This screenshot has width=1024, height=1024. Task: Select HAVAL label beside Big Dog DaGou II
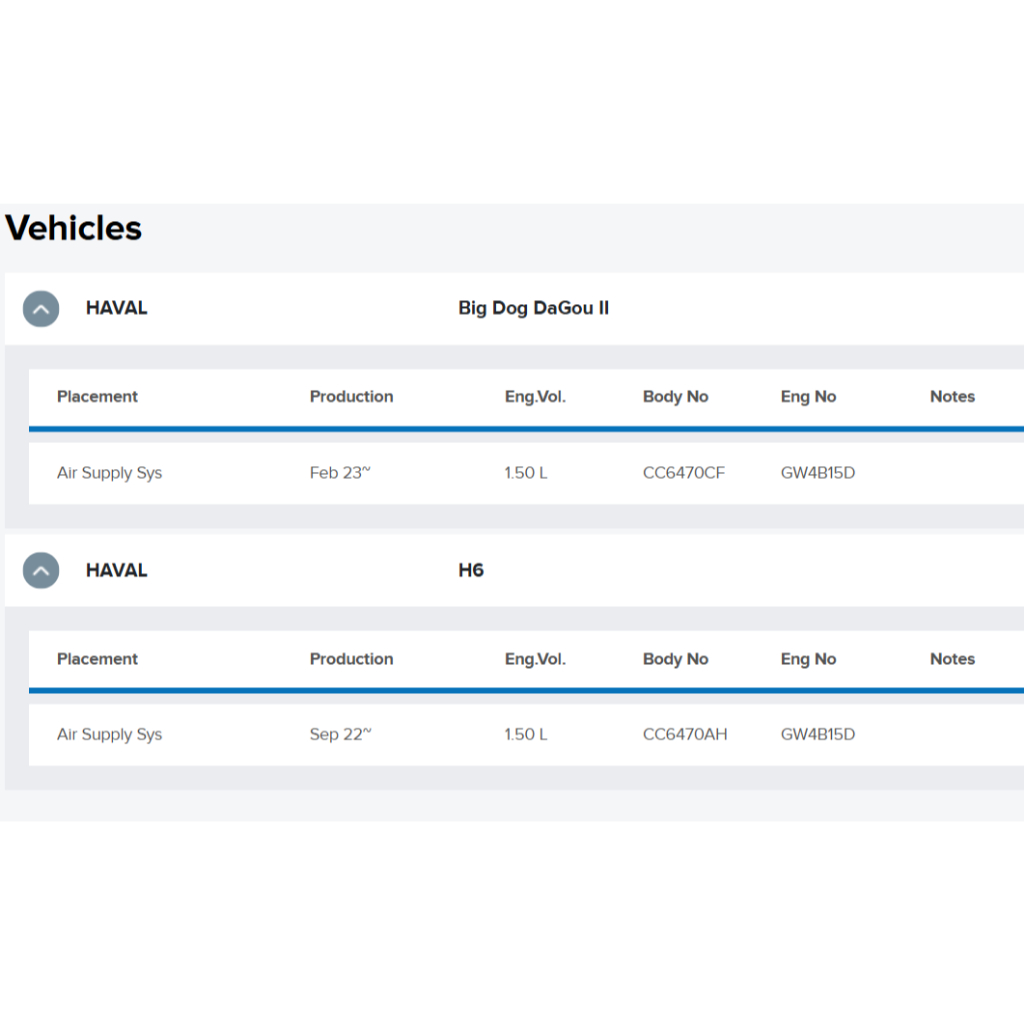(116, 308)
